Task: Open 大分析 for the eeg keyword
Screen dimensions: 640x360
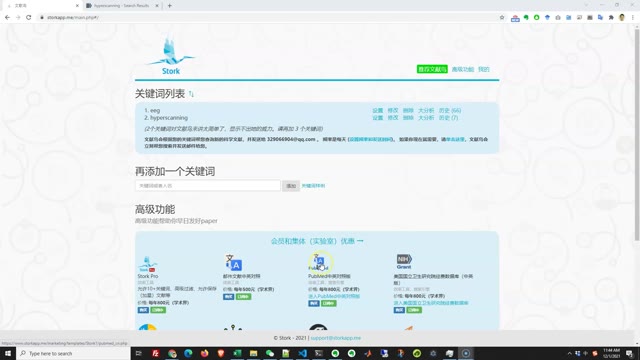Action: pyautogui.click(x=426, y=111)
